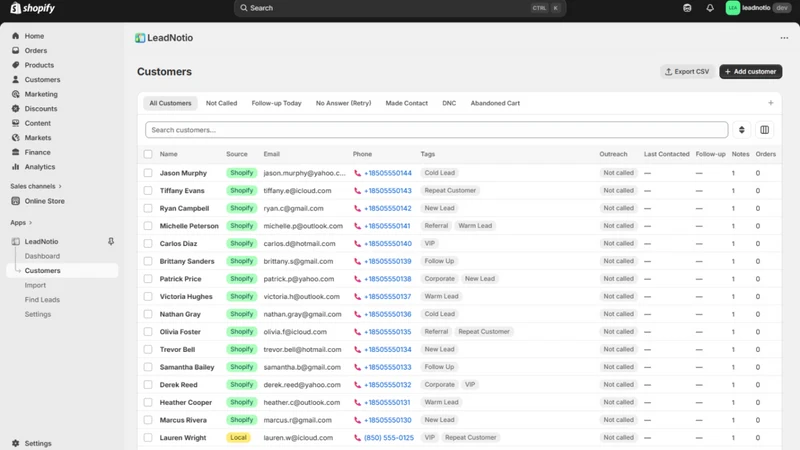The width and height of the screenshot is (800, 450).
Task: Call Jason Murphy via phone icon
Action: click(x=357, y=173)
